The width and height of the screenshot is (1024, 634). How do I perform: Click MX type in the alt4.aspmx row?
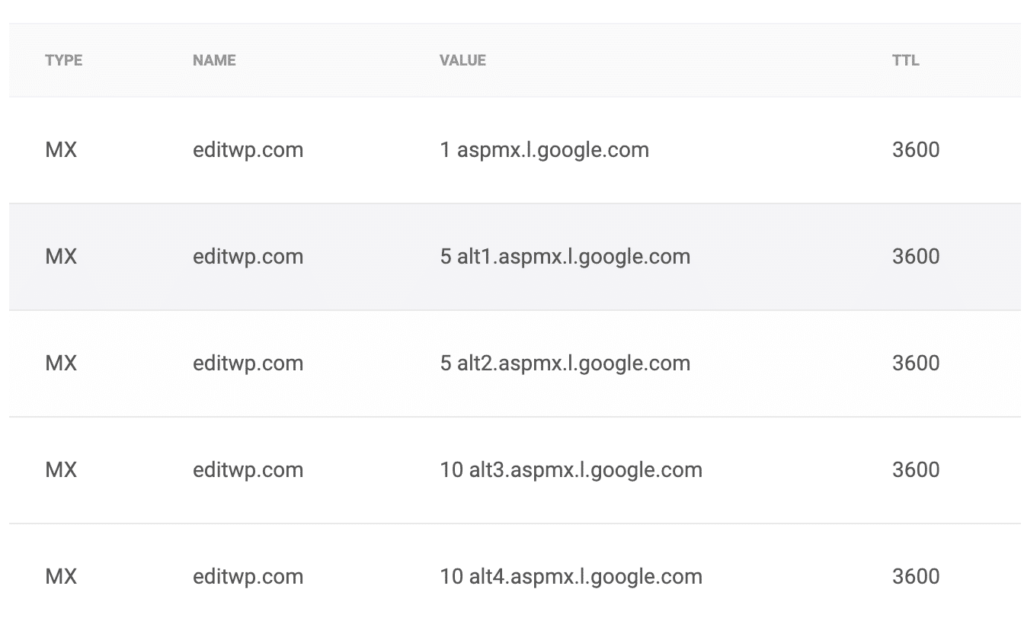click(61, 577)
